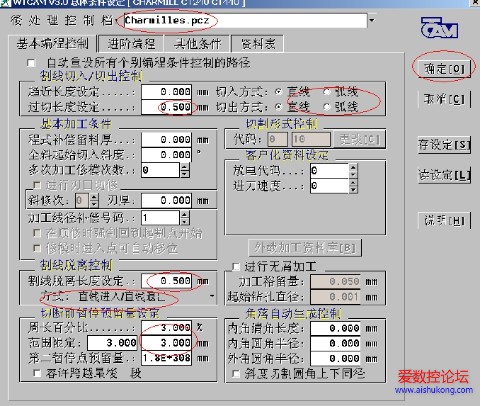
Task: Switch to the 进阶编程 tab
Action: tap(131, 44)
